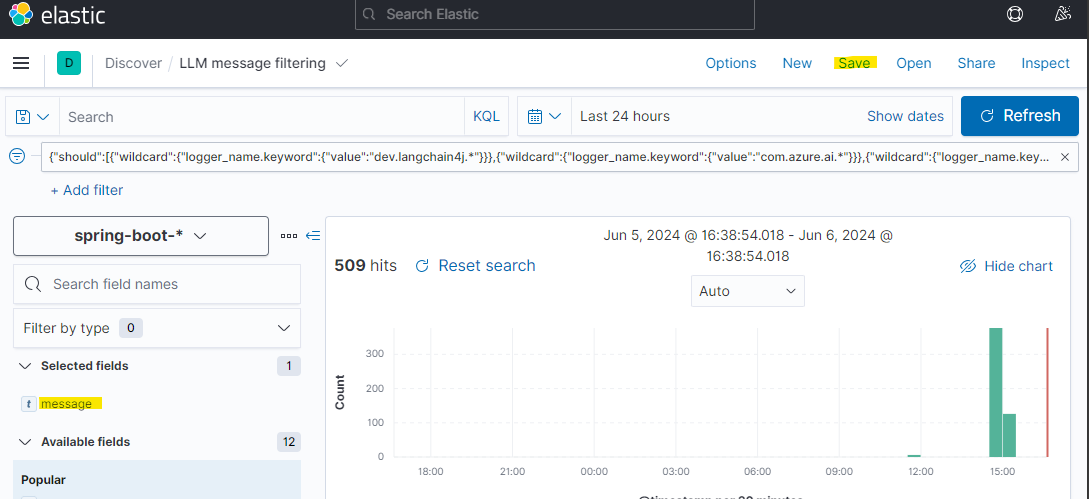
Task: Open the help menu lifebuoy icon
Action: [1015, 14]
